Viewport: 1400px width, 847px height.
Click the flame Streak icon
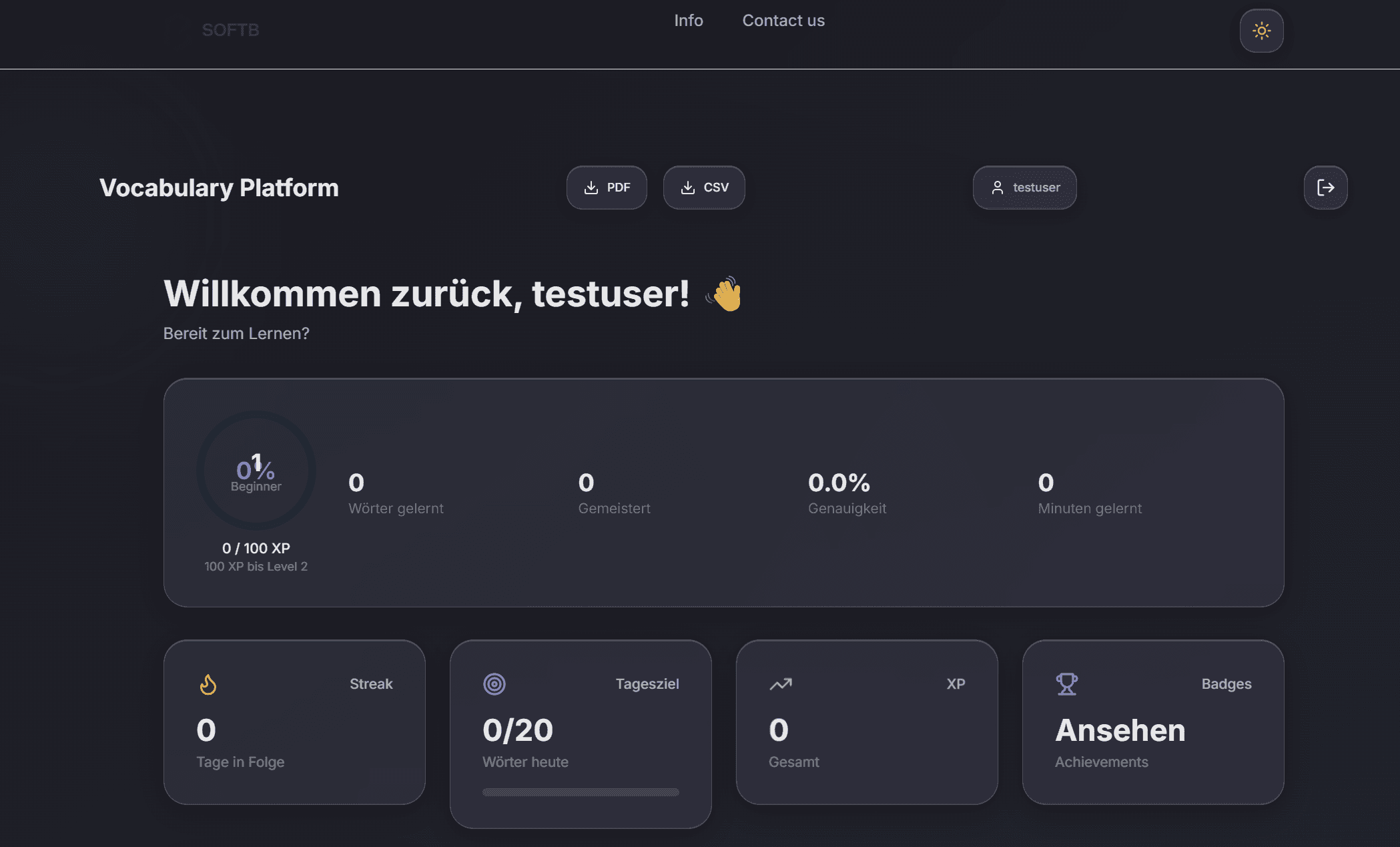click(208, 684)
